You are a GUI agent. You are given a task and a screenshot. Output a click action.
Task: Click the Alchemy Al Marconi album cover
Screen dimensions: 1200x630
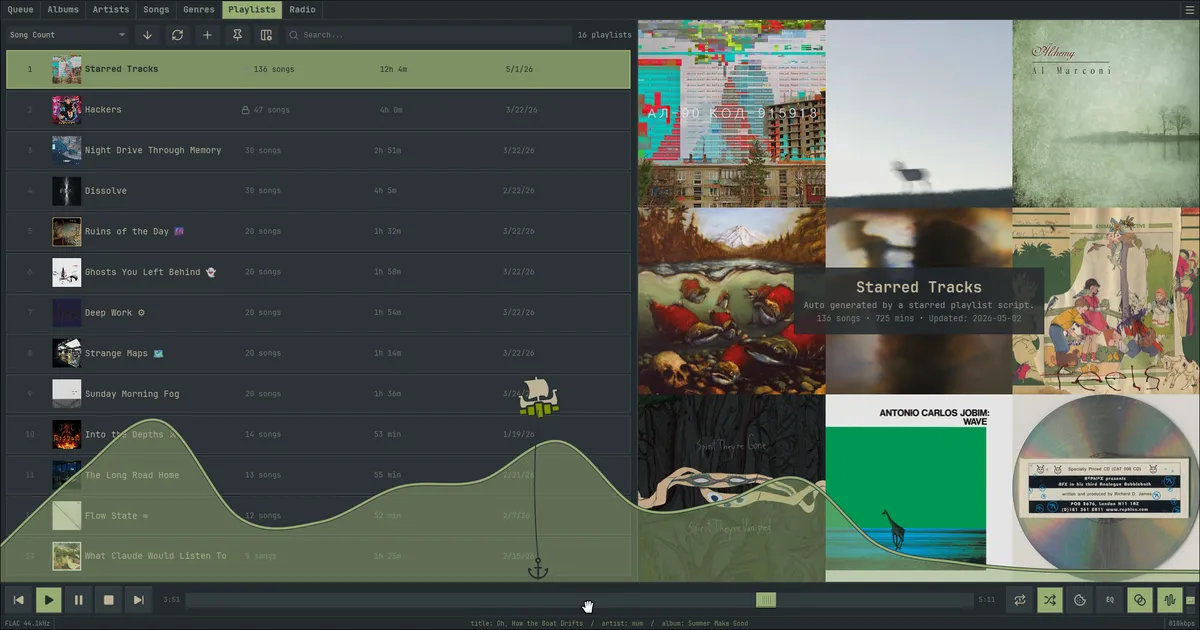tap(1106, 114)
